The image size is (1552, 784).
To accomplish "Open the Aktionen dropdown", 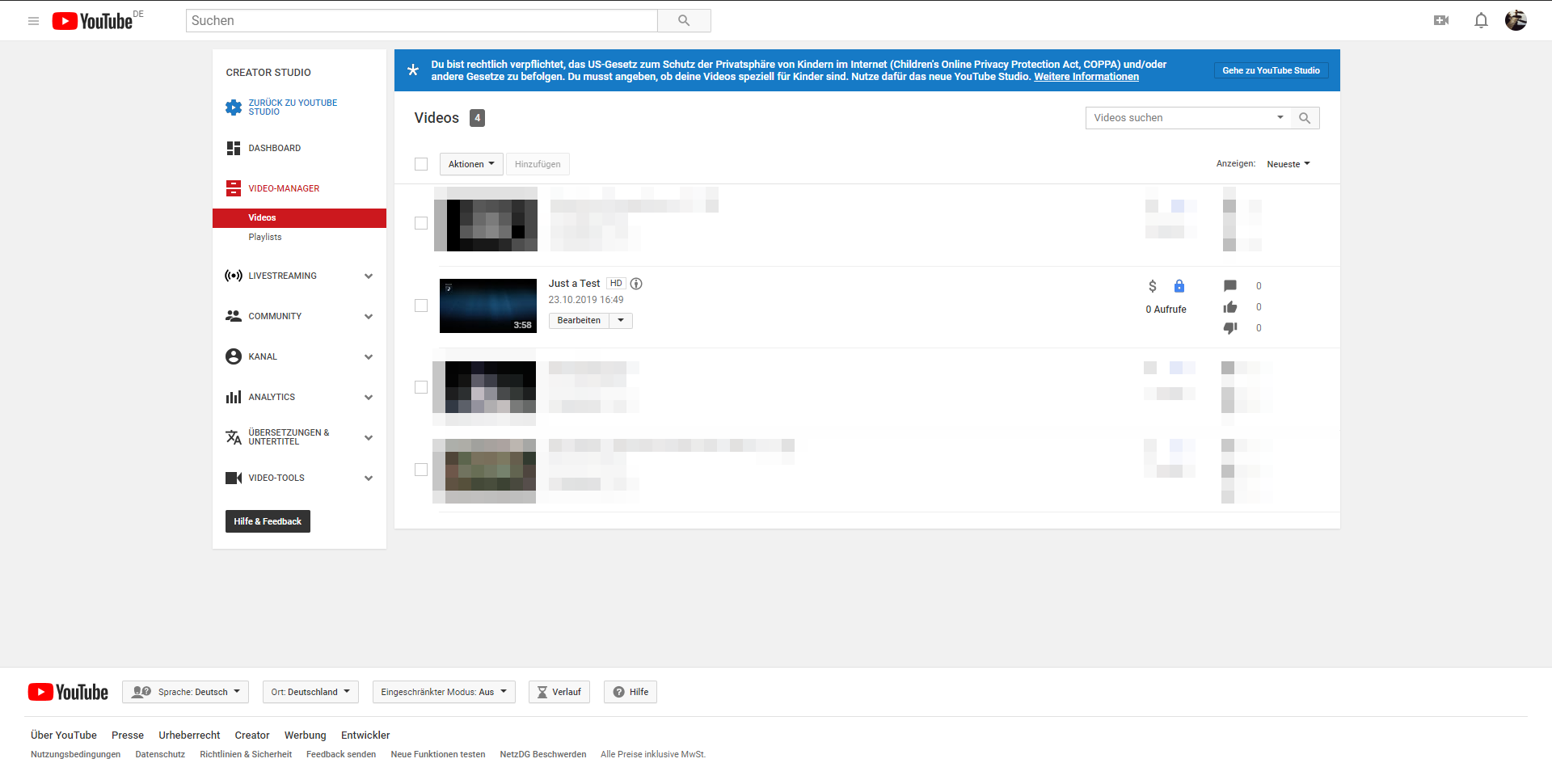I will coord(471,164).
